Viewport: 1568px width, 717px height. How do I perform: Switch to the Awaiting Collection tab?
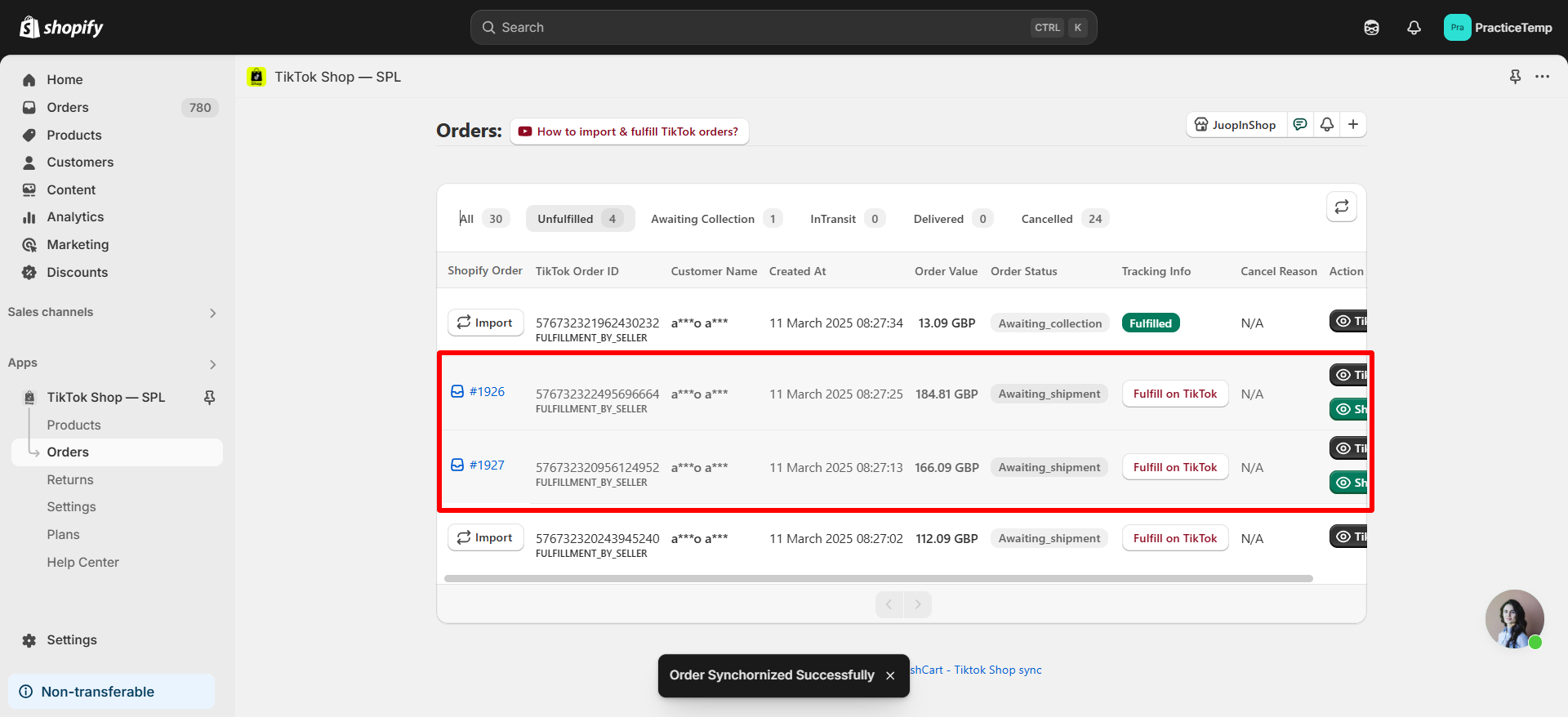(715, 219)
